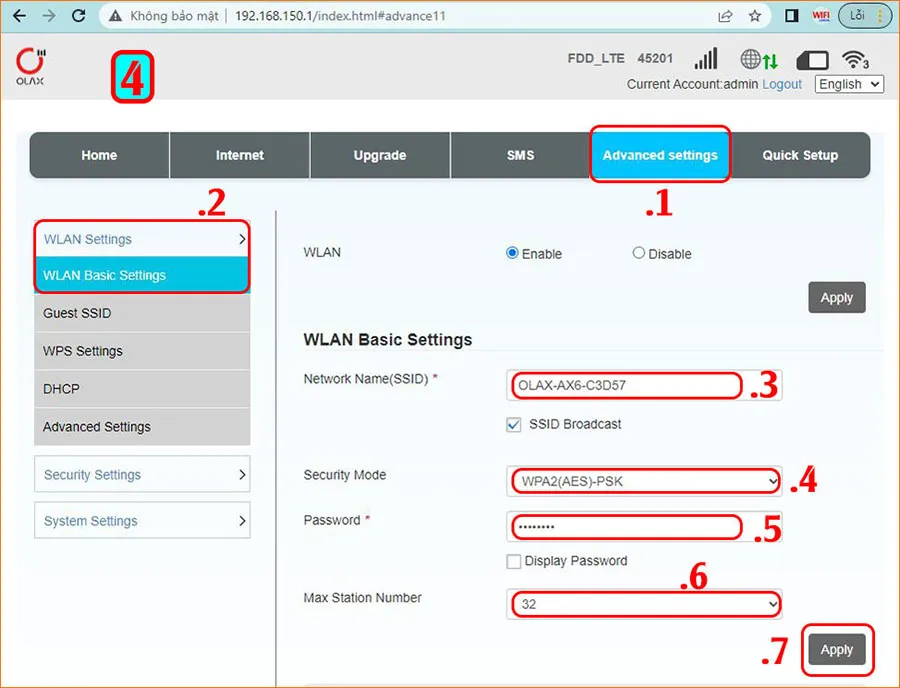Switch to the SMS tab
The width and height of the screenshot is (900, 688).
pyautogui.click(x=520, y=155)
